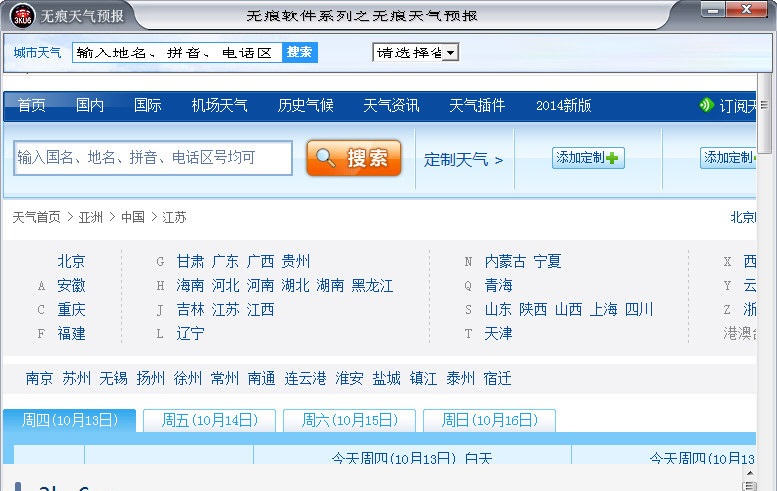Click the 甘肃 province link
This screenshot has width=777, height=491.
(190, 261)
